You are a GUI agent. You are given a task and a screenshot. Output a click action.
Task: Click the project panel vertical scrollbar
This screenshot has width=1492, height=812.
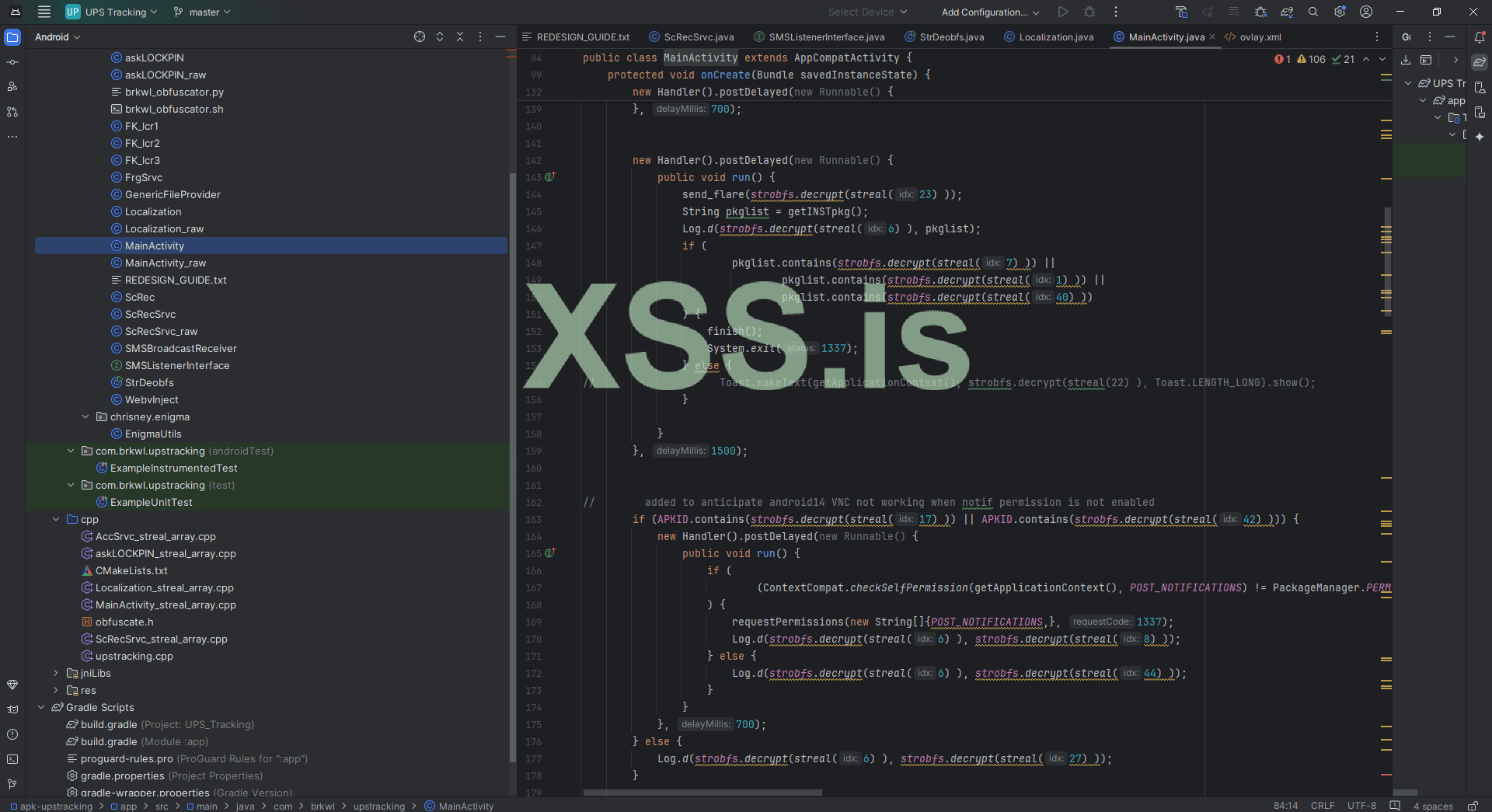(x=512, y=466)
